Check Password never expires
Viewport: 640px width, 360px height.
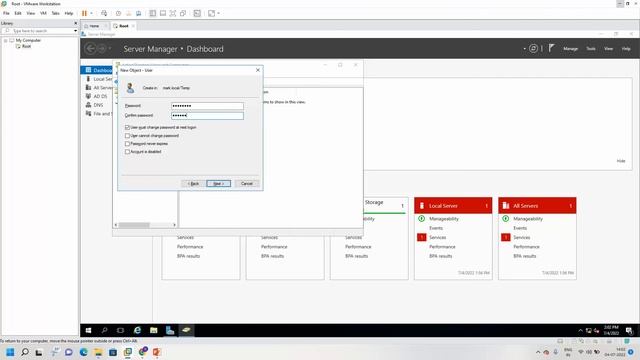pos(127,144)
